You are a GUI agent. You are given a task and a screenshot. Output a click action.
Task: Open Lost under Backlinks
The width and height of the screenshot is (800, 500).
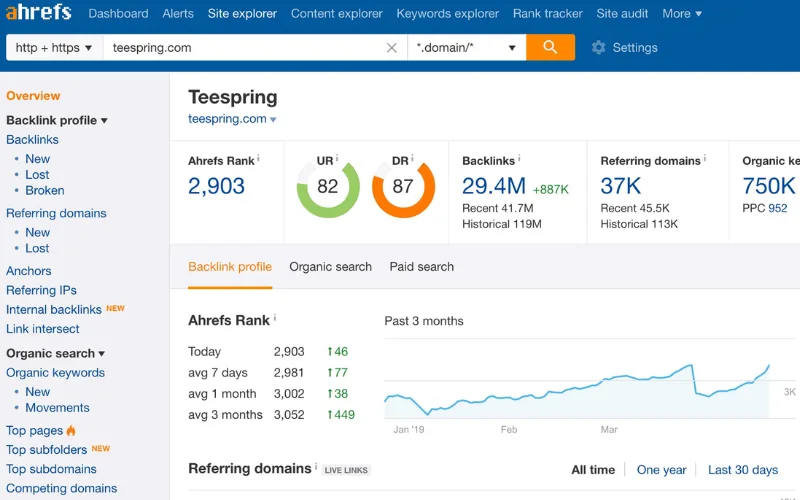[37, 175]
